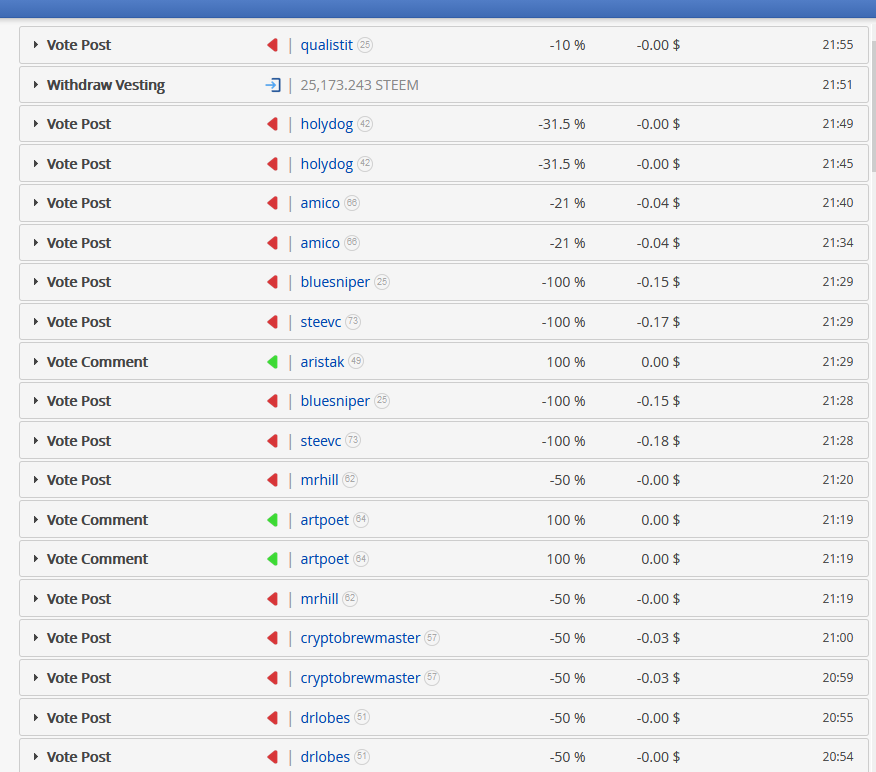Open amico link in the 21:34 row
The image size is (876, 772).
pyautogui.click(x=320, y=243)
